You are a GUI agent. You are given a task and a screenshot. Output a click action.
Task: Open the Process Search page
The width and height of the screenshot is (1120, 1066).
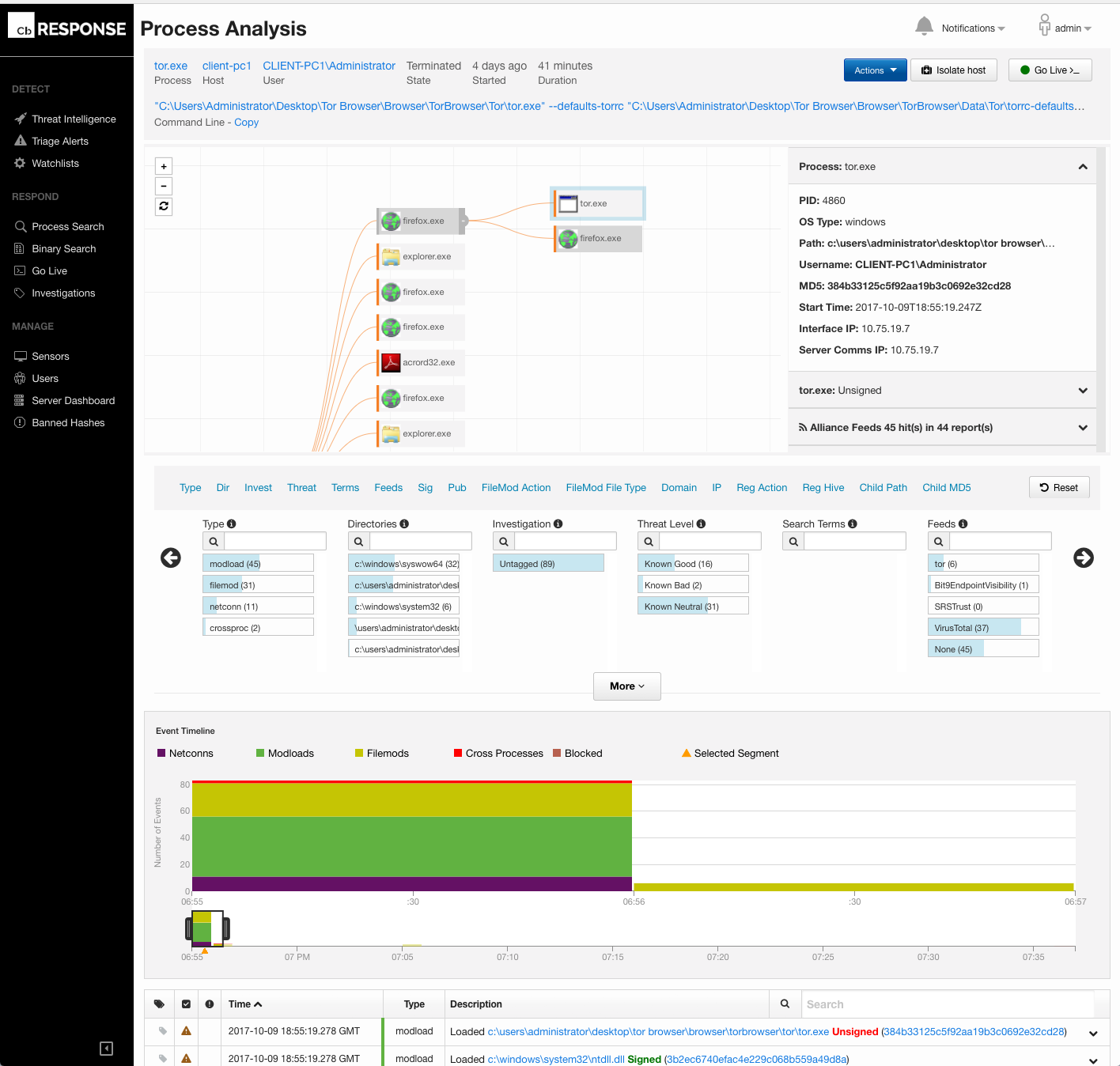(x=67, y=226)
